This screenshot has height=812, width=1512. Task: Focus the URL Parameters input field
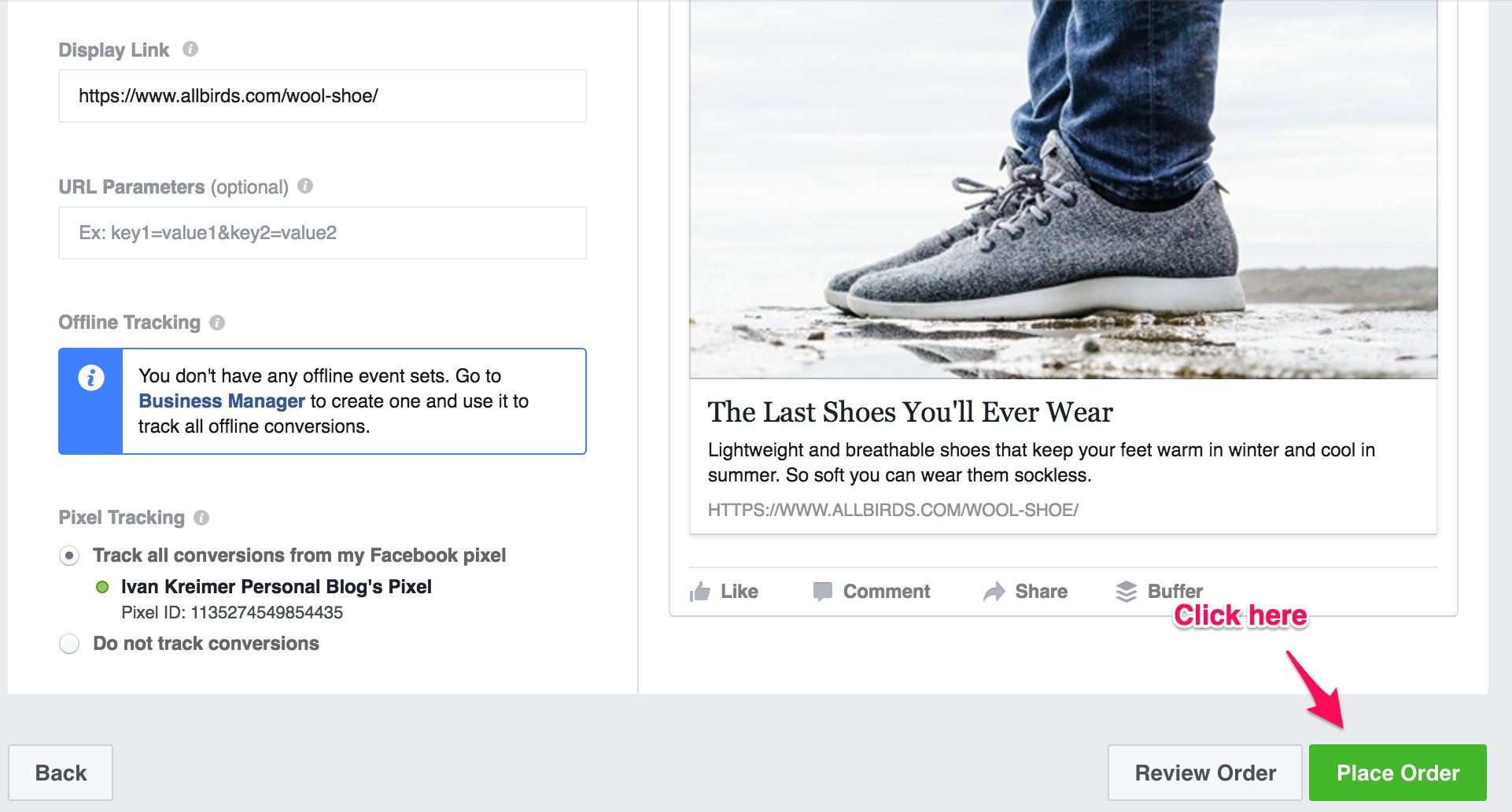pyautogui.click(x=322, y=233)
